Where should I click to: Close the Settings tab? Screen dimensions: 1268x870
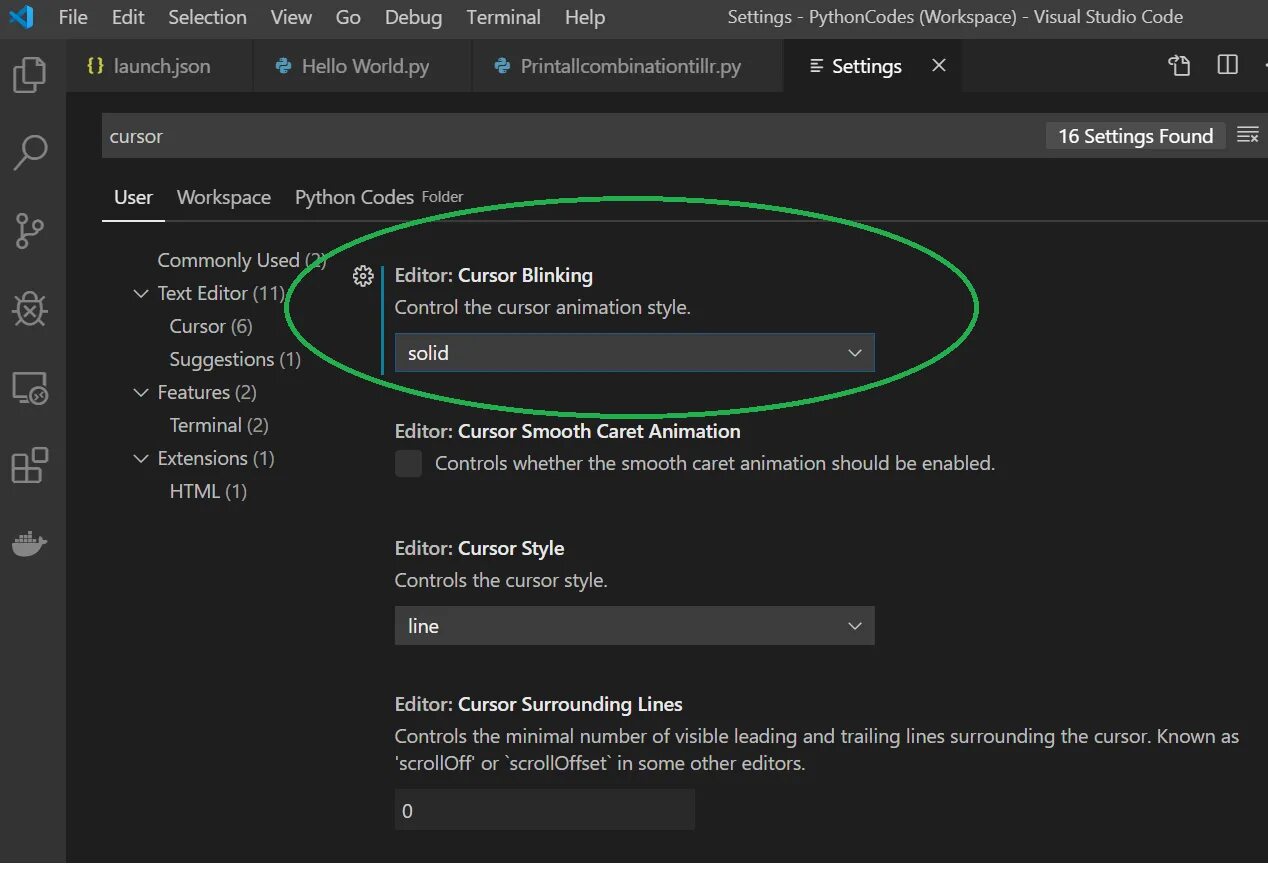[x=938, y=65]
